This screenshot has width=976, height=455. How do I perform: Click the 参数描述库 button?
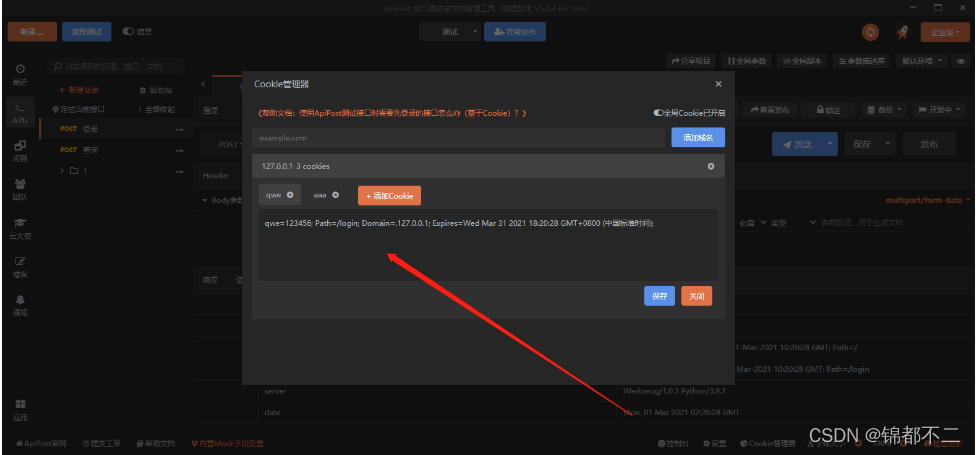click(x=861, y=61)
